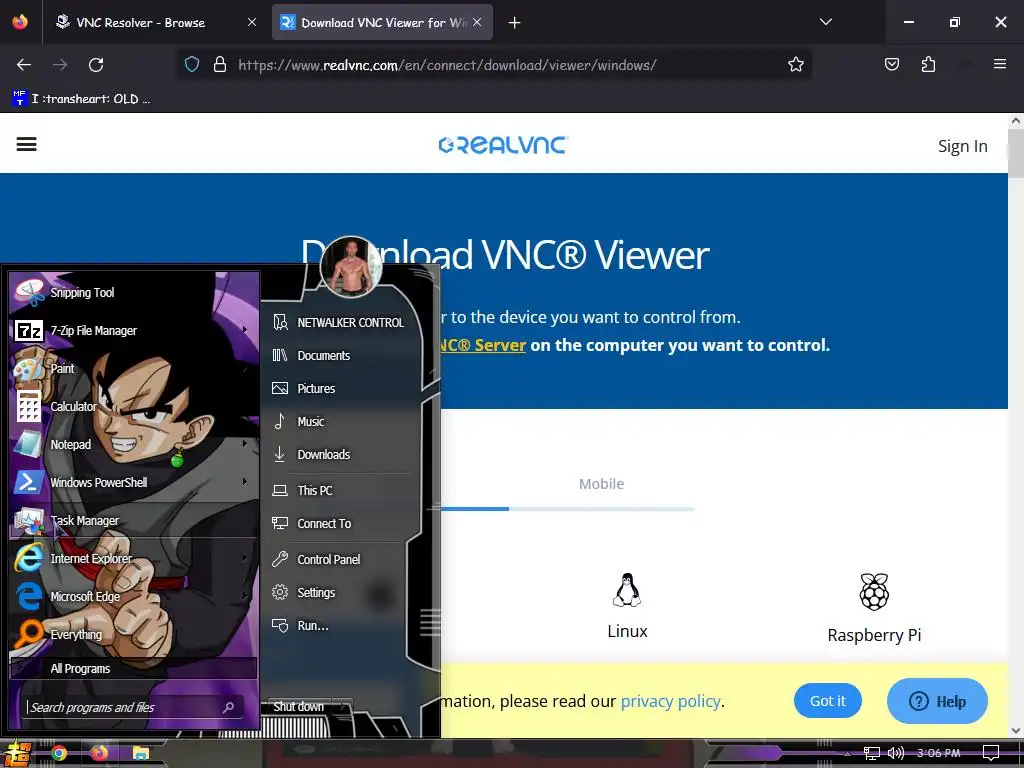Launch the Calculator app
Viewport: 1024px width, 768px height.
133,406
